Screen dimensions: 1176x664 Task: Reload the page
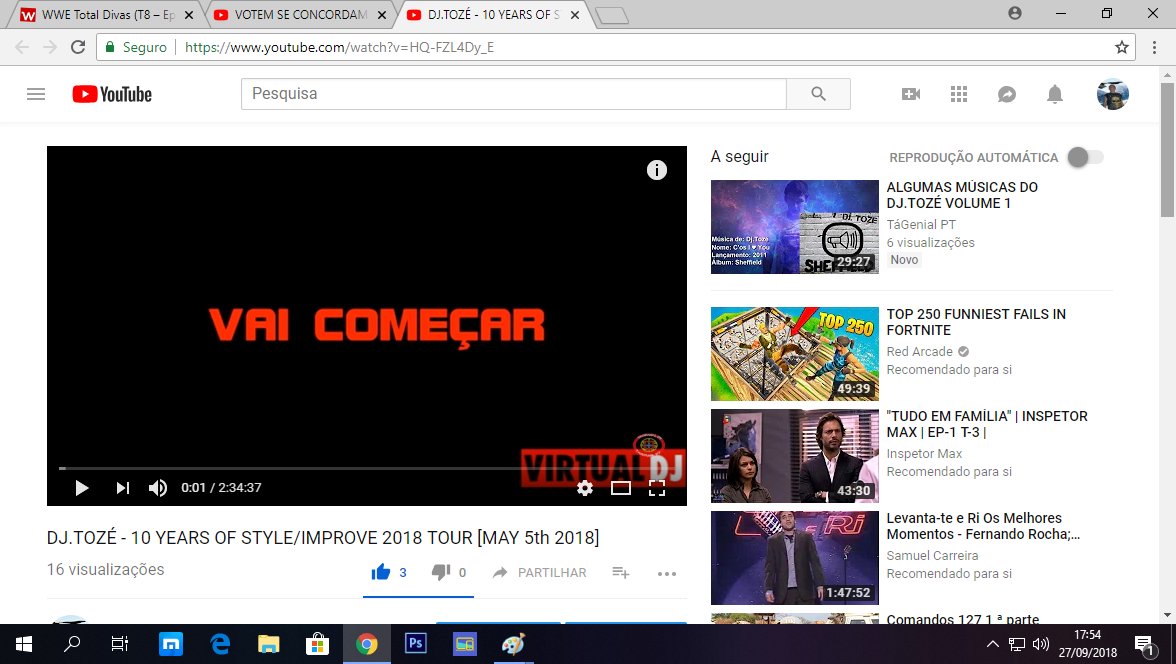tap(78, 47)
